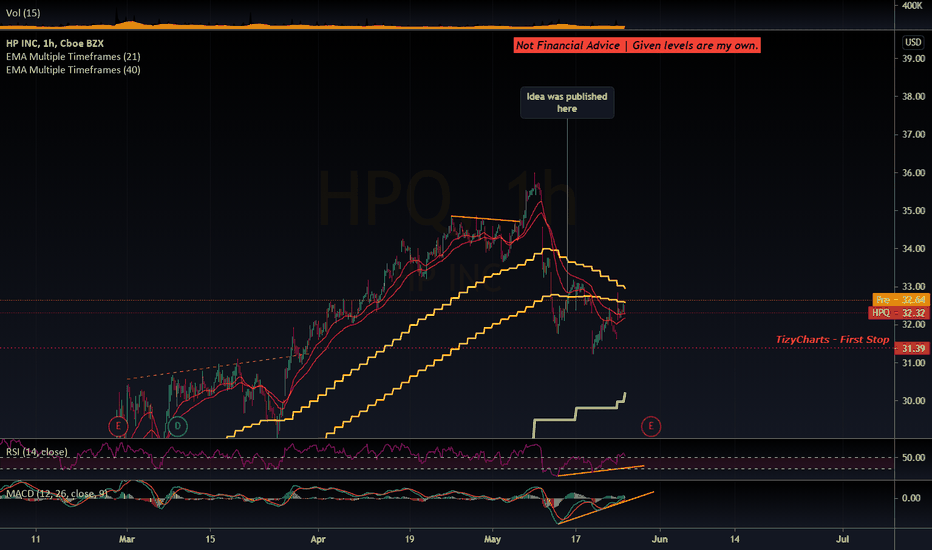Click the 'Apr' date axis label
Screen dimensions: 932x550
(x=318, y=539)
